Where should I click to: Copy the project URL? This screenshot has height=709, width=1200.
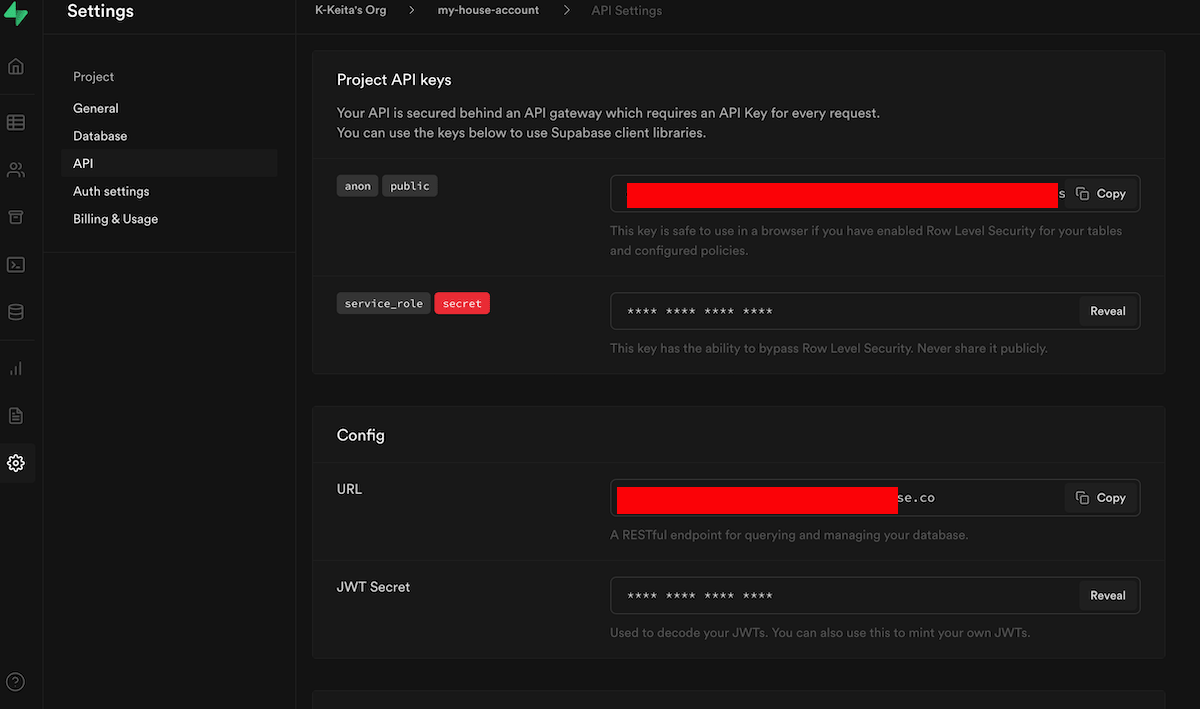click(1102, 498)
